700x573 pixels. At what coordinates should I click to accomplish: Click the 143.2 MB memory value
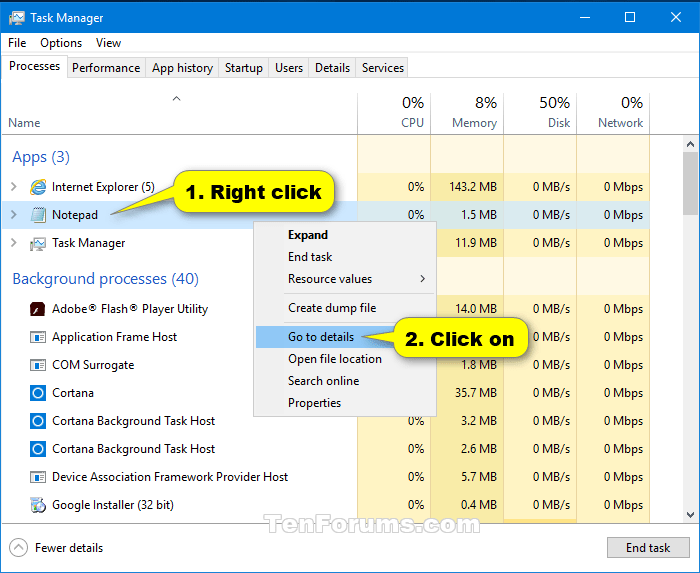473,187
